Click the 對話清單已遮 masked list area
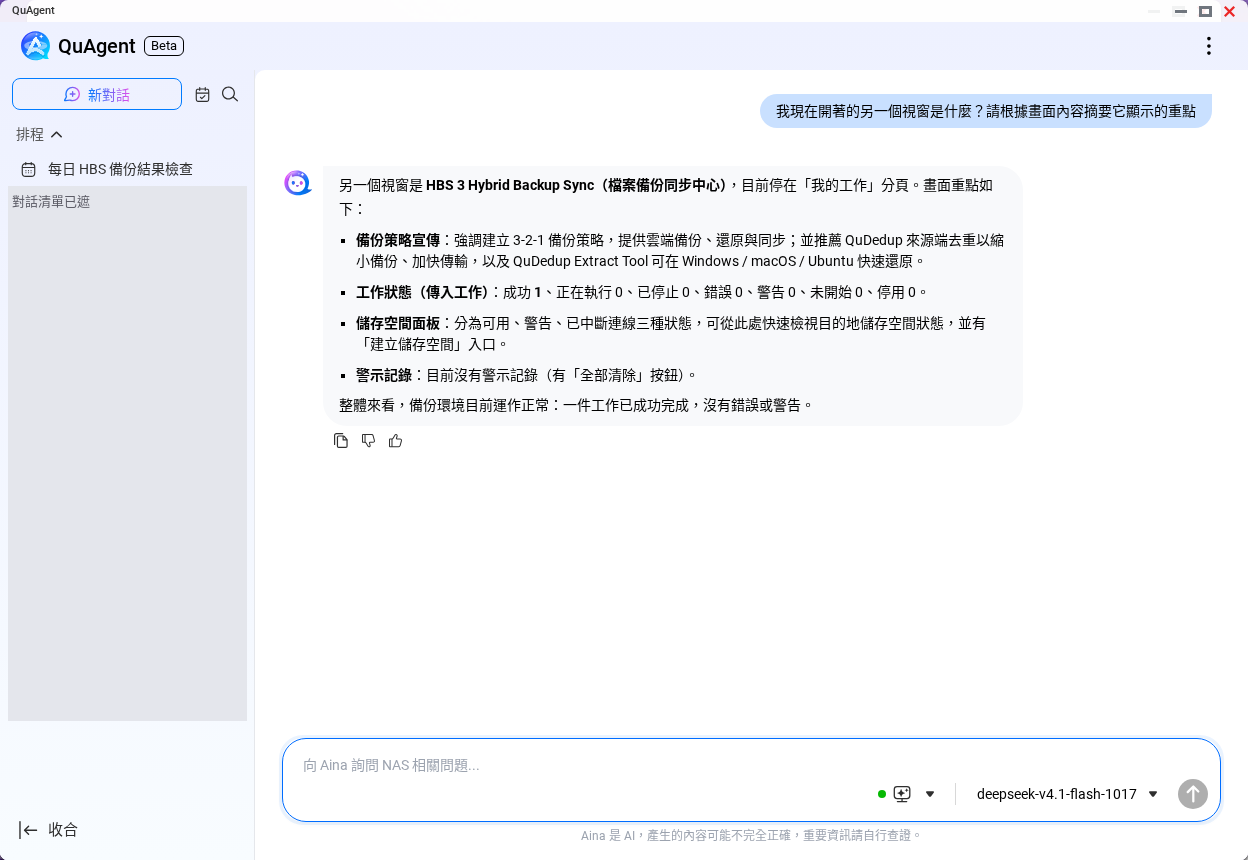This screenshot has height=860, width=1248. (127, 453)
